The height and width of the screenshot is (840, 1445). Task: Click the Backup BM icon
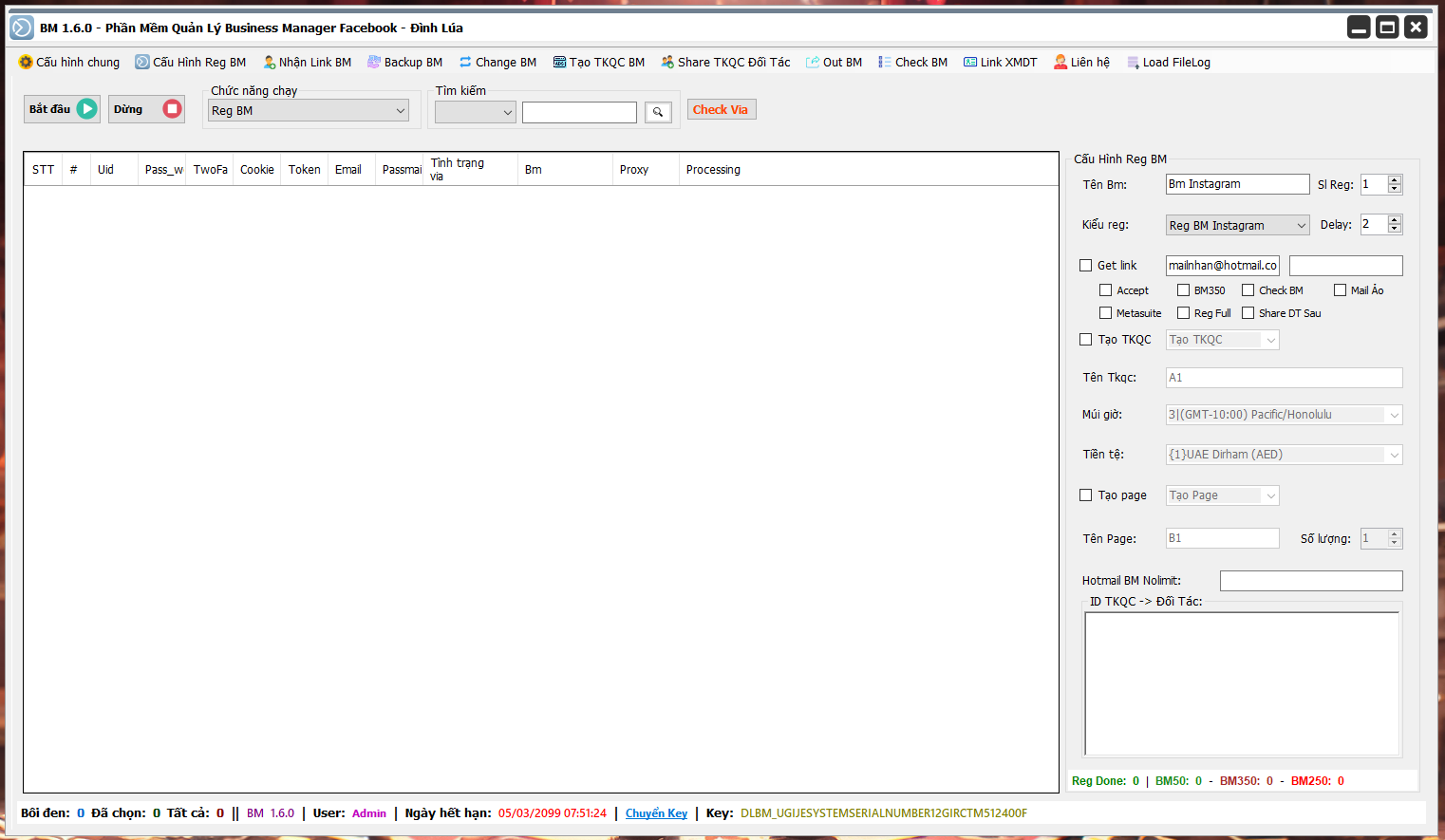[374, 62]
